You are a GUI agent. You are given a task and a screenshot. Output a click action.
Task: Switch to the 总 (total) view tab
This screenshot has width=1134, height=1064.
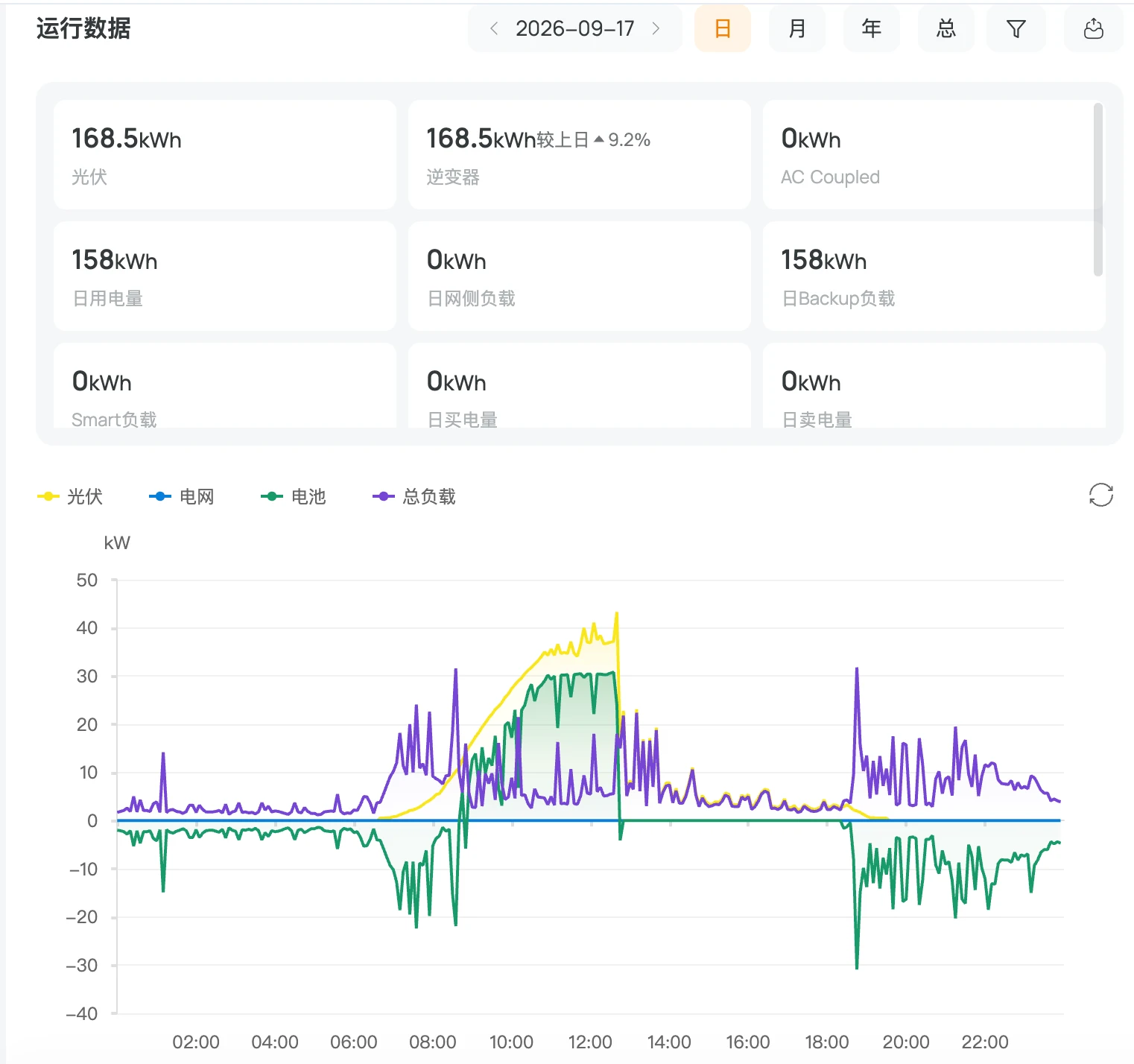(946, 29)
